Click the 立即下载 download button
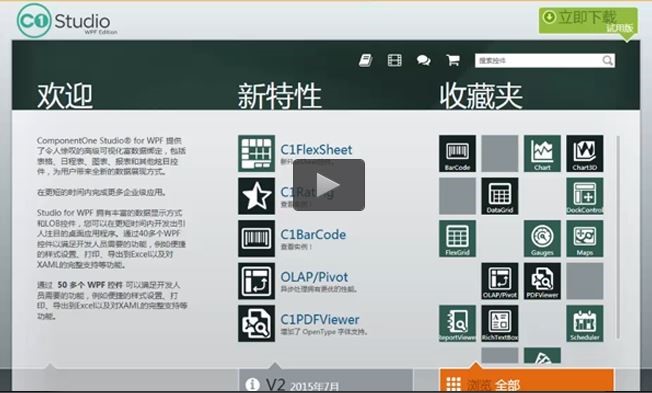 (x=588, y=21)
